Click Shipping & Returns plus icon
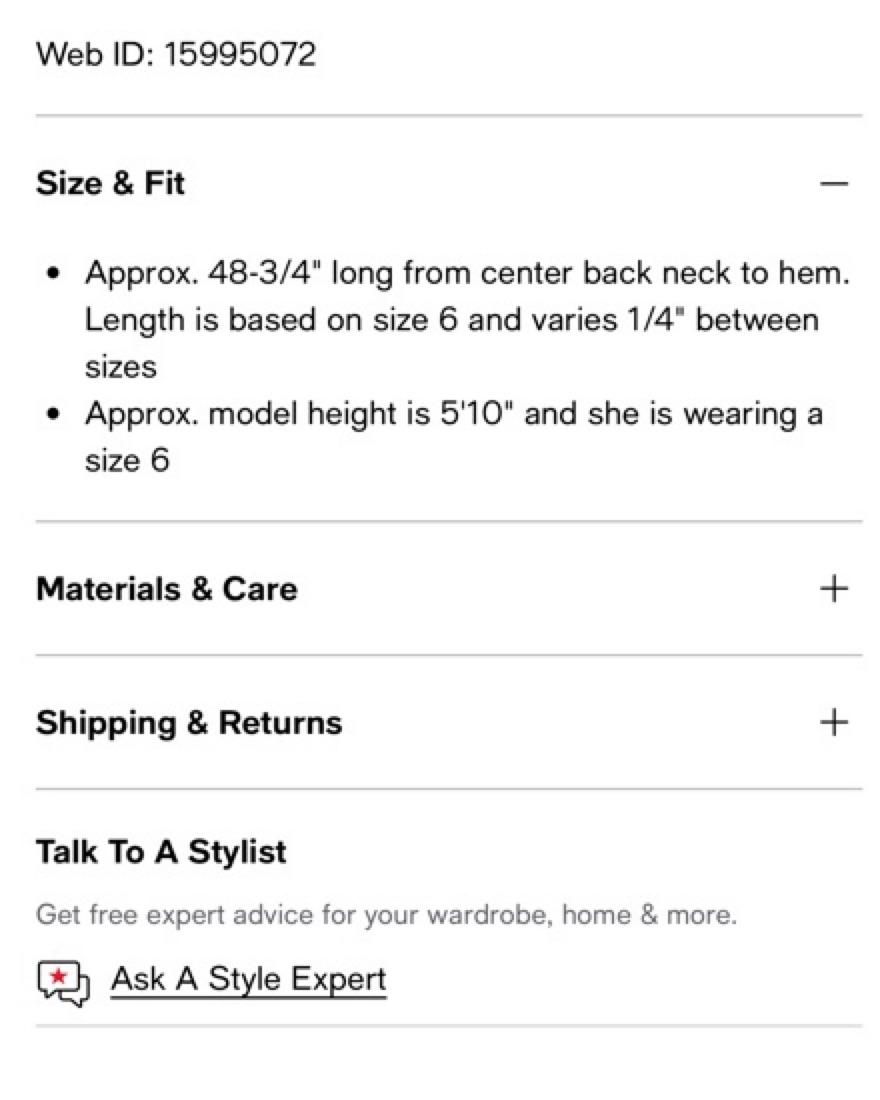This screenshot has width=880, height=1100. click(x=833, y=722)
